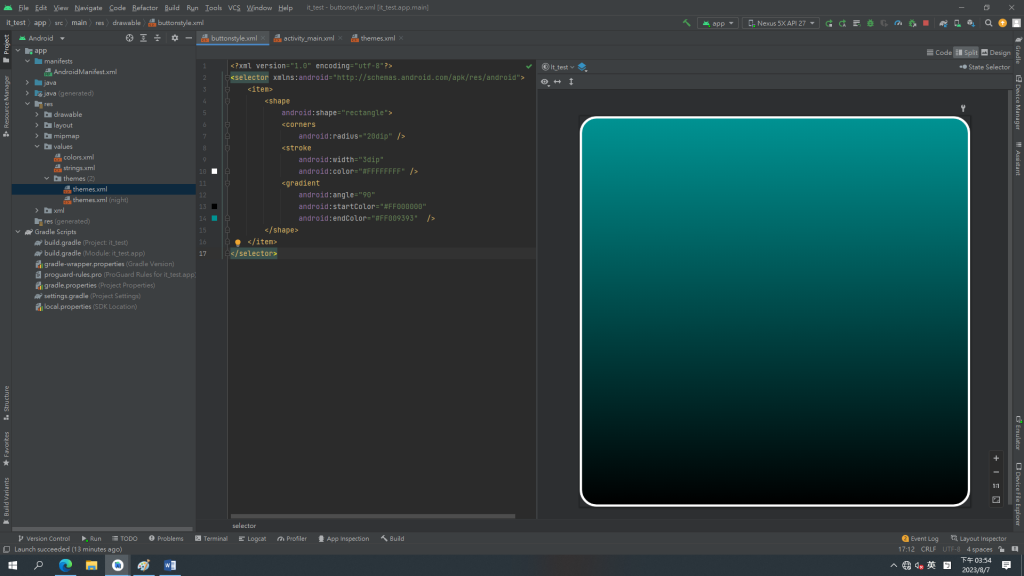Screen dimensions: 1024x576
Task: Expand the mipmap folder in tree
Action: (37, 136)
